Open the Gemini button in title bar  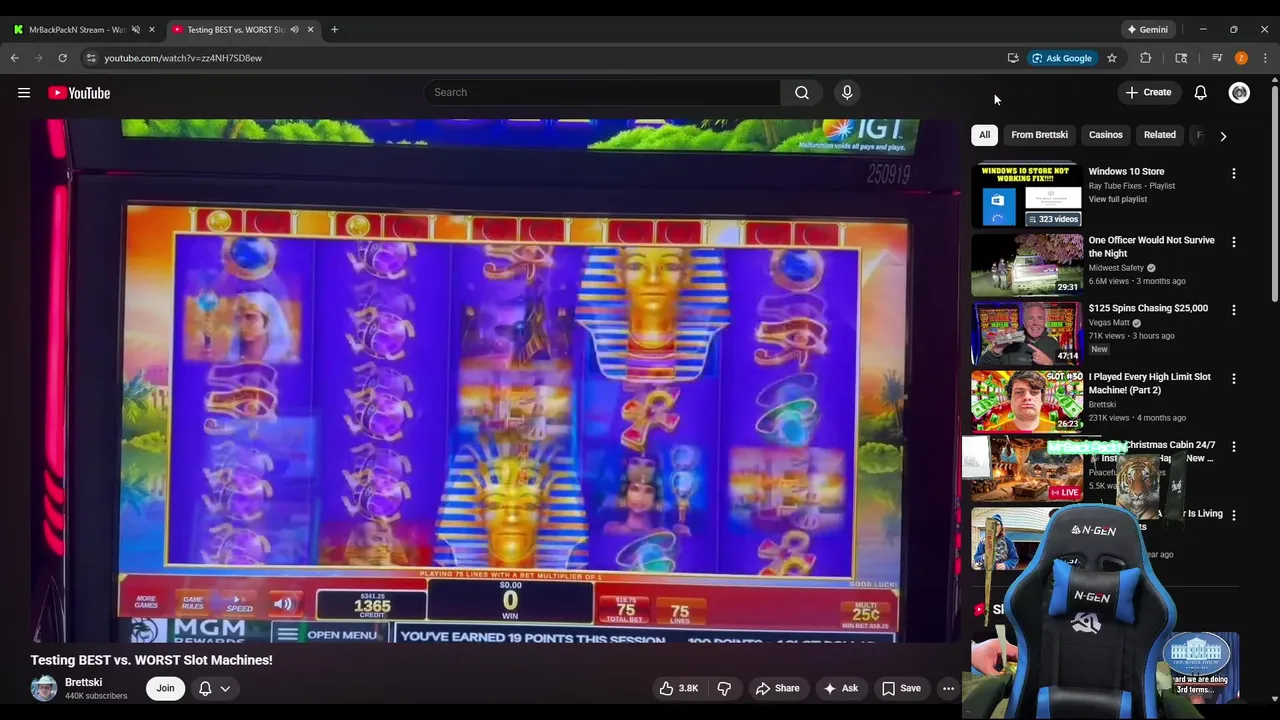pyautogui.click(x=1146, y=30)
